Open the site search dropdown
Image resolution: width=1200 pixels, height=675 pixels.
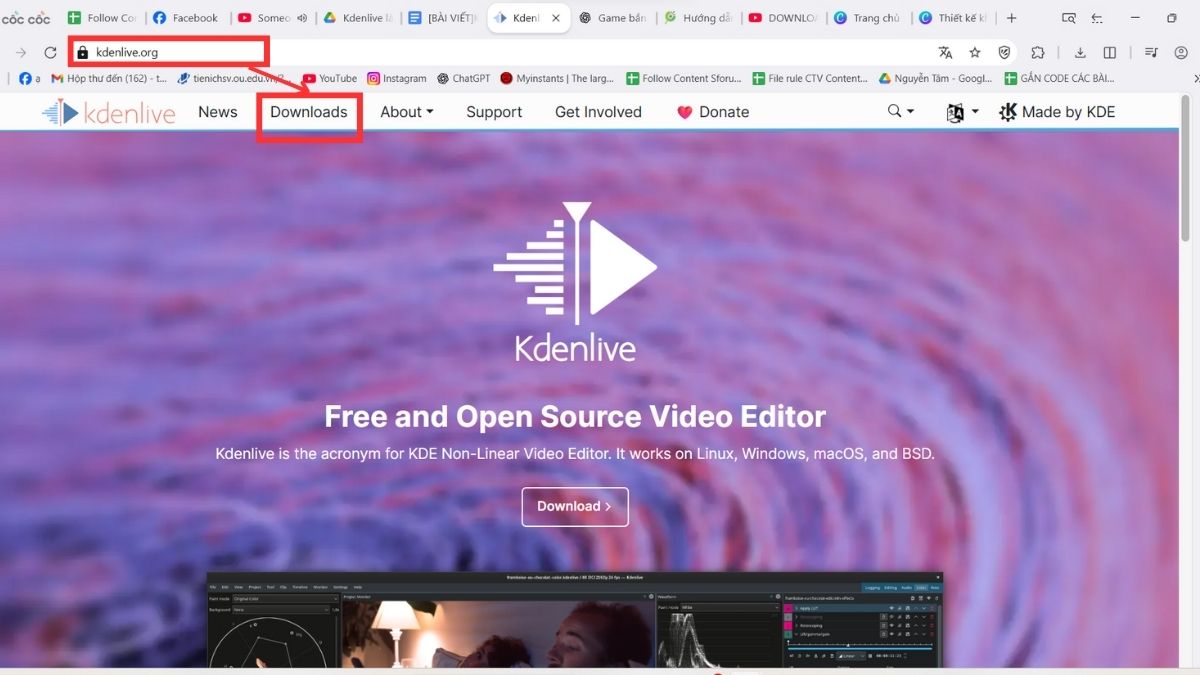[900, 111]
